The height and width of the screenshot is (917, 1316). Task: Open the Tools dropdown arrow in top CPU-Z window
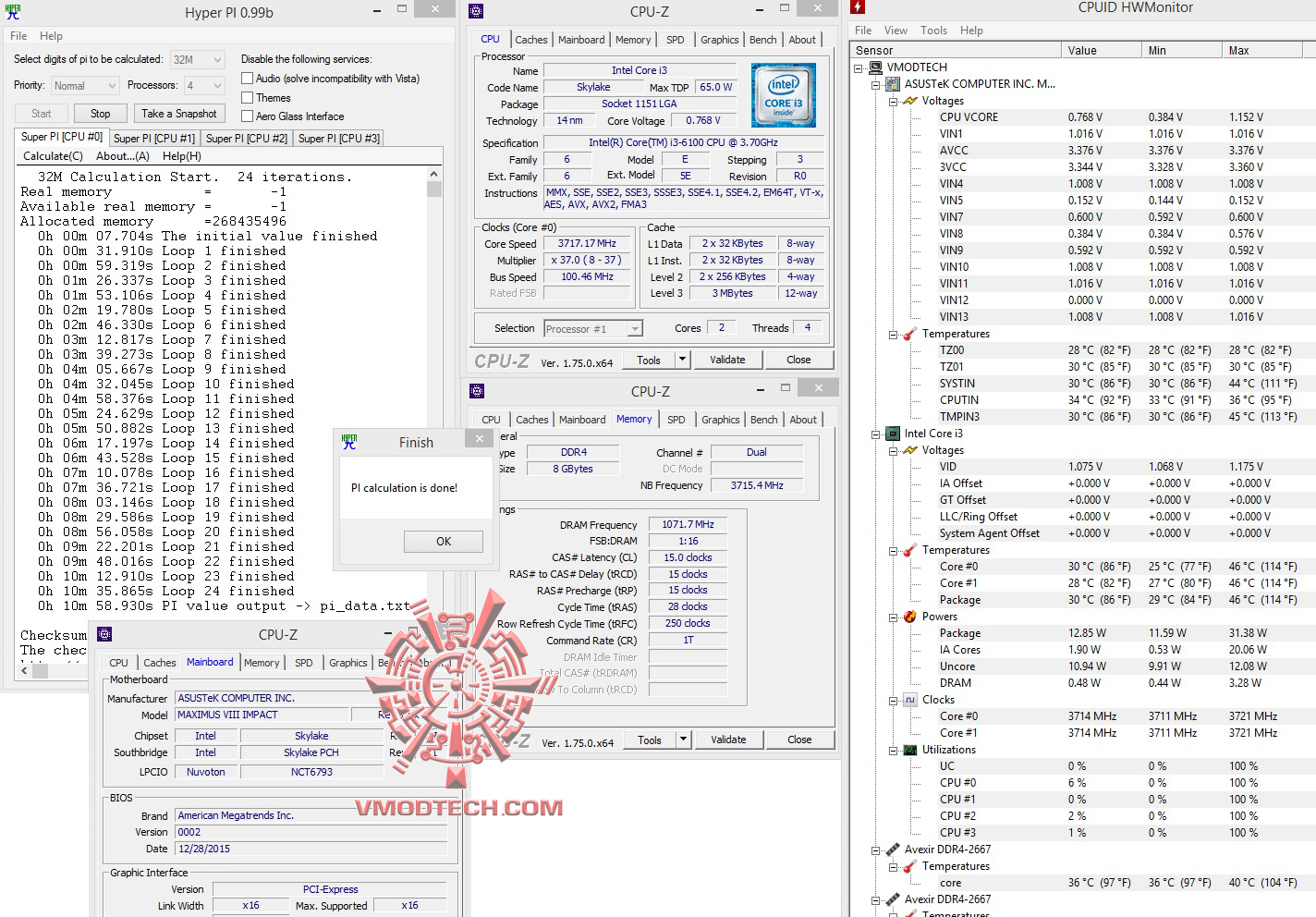point(683,360)
